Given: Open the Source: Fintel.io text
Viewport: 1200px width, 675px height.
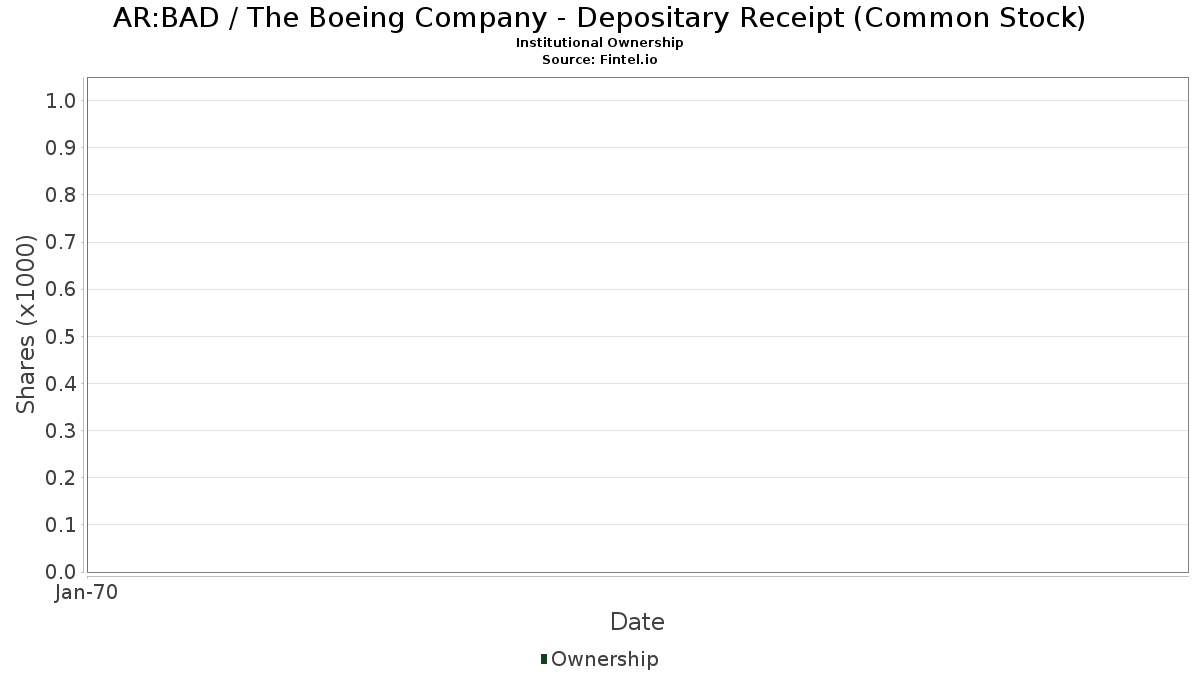Looking at the screenshot, I should click(x=599, y=59).
